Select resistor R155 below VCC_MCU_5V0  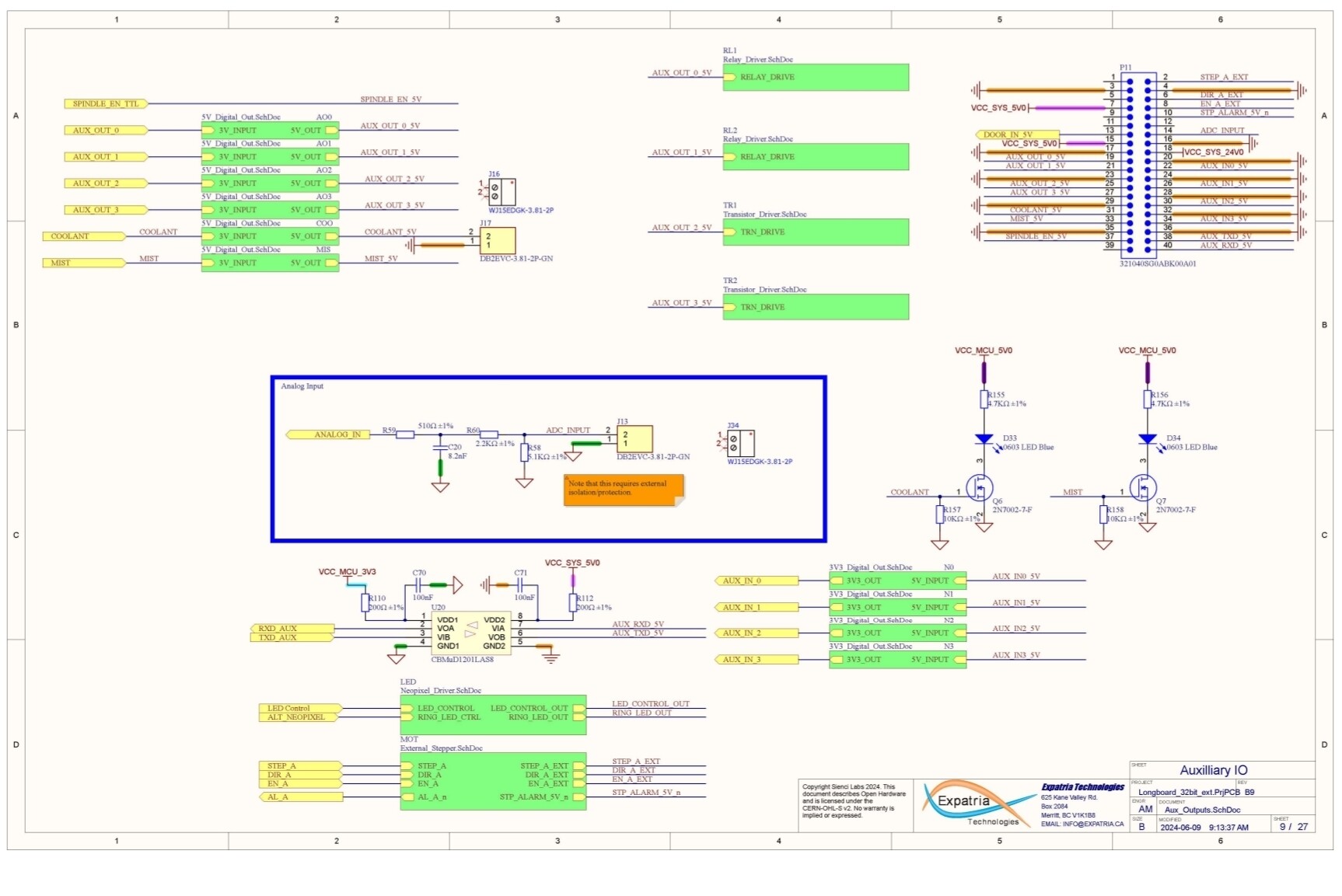[x=984, y=399]
